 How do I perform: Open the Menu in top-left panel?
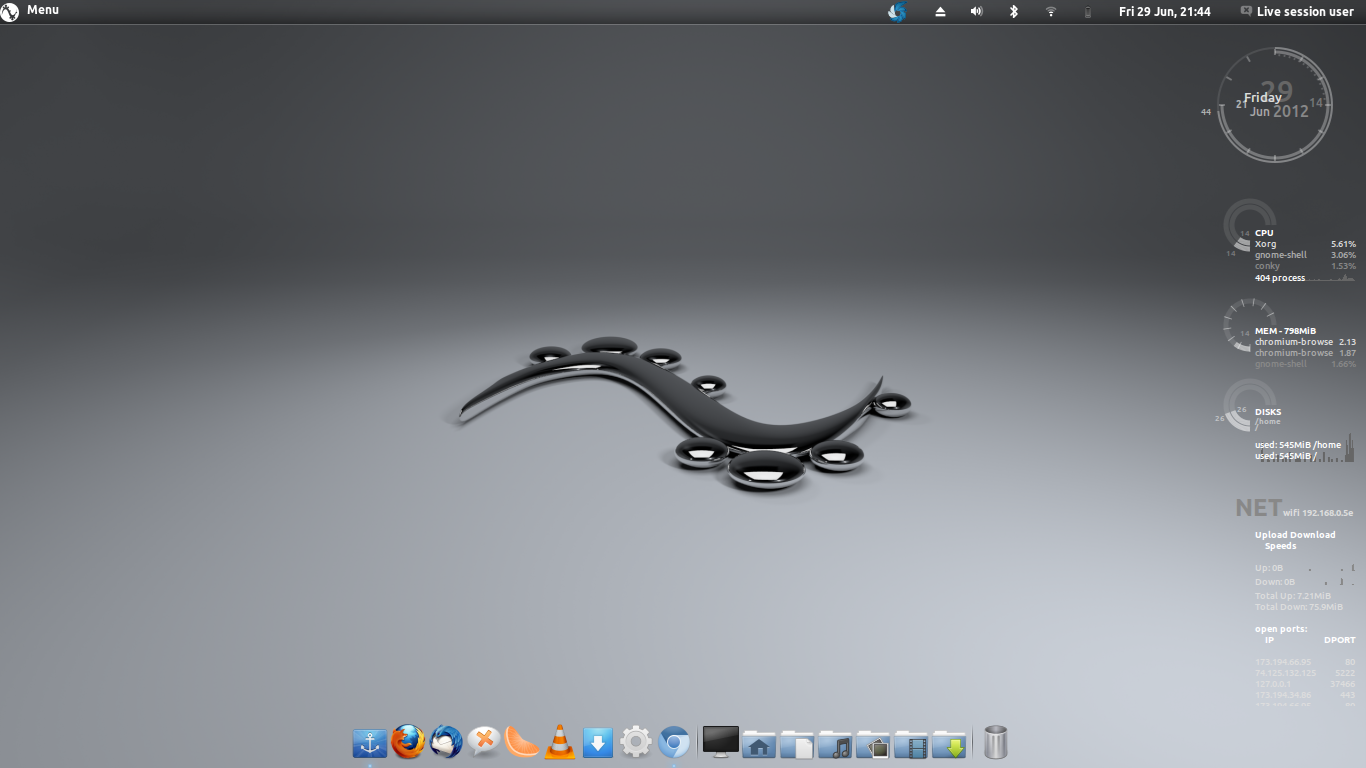pos(31,11)
